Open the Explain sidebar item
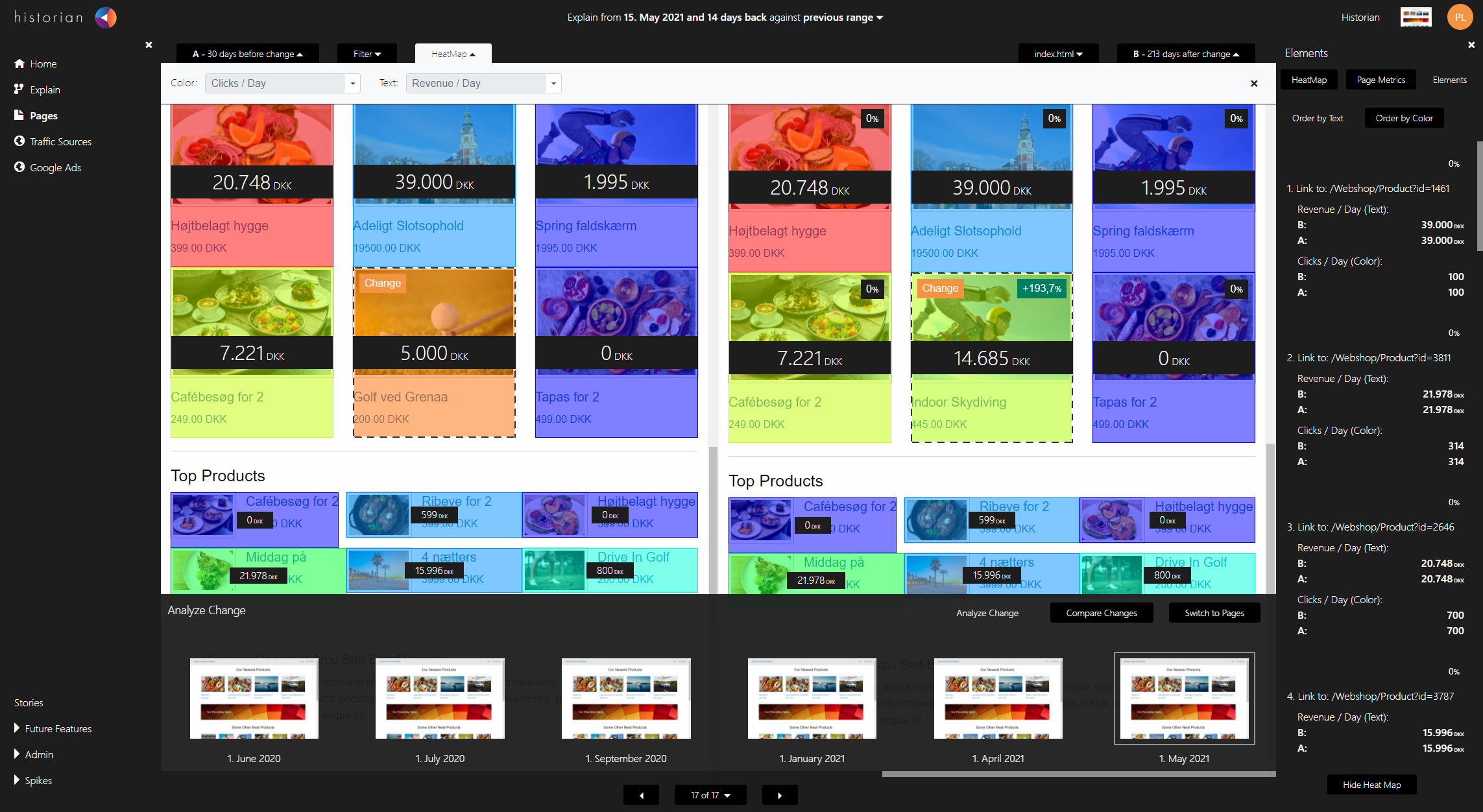The width and height of the screenshot is (1483, 812). (x=38, y=90)
